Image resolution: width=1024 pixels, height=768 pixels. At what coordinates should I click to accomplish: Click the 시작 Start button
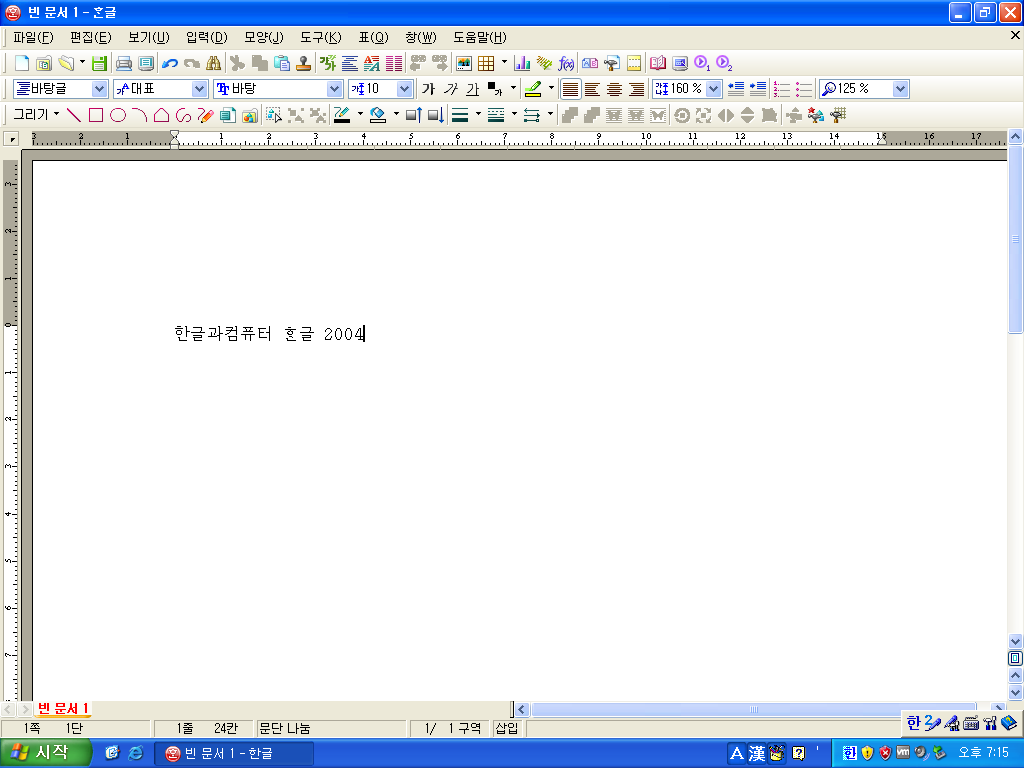point(44,753)
